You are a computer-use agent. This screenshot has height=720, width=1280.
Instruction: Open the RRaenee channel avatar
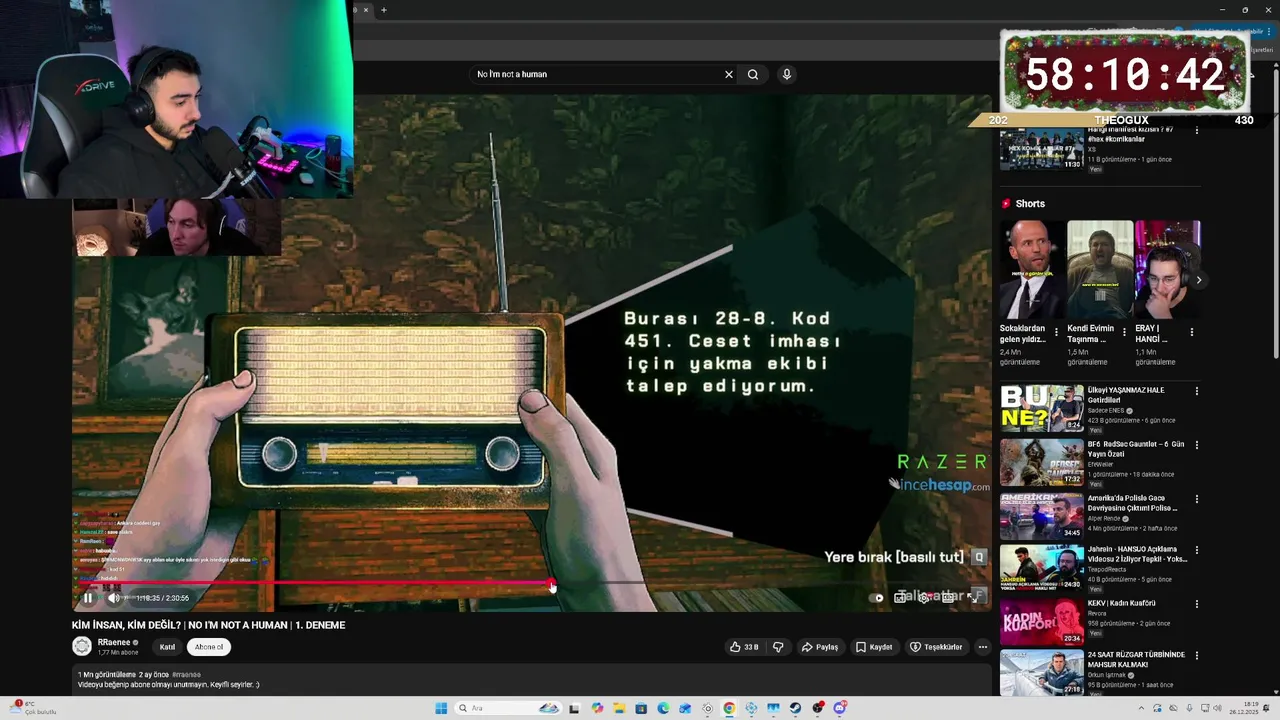82,647
